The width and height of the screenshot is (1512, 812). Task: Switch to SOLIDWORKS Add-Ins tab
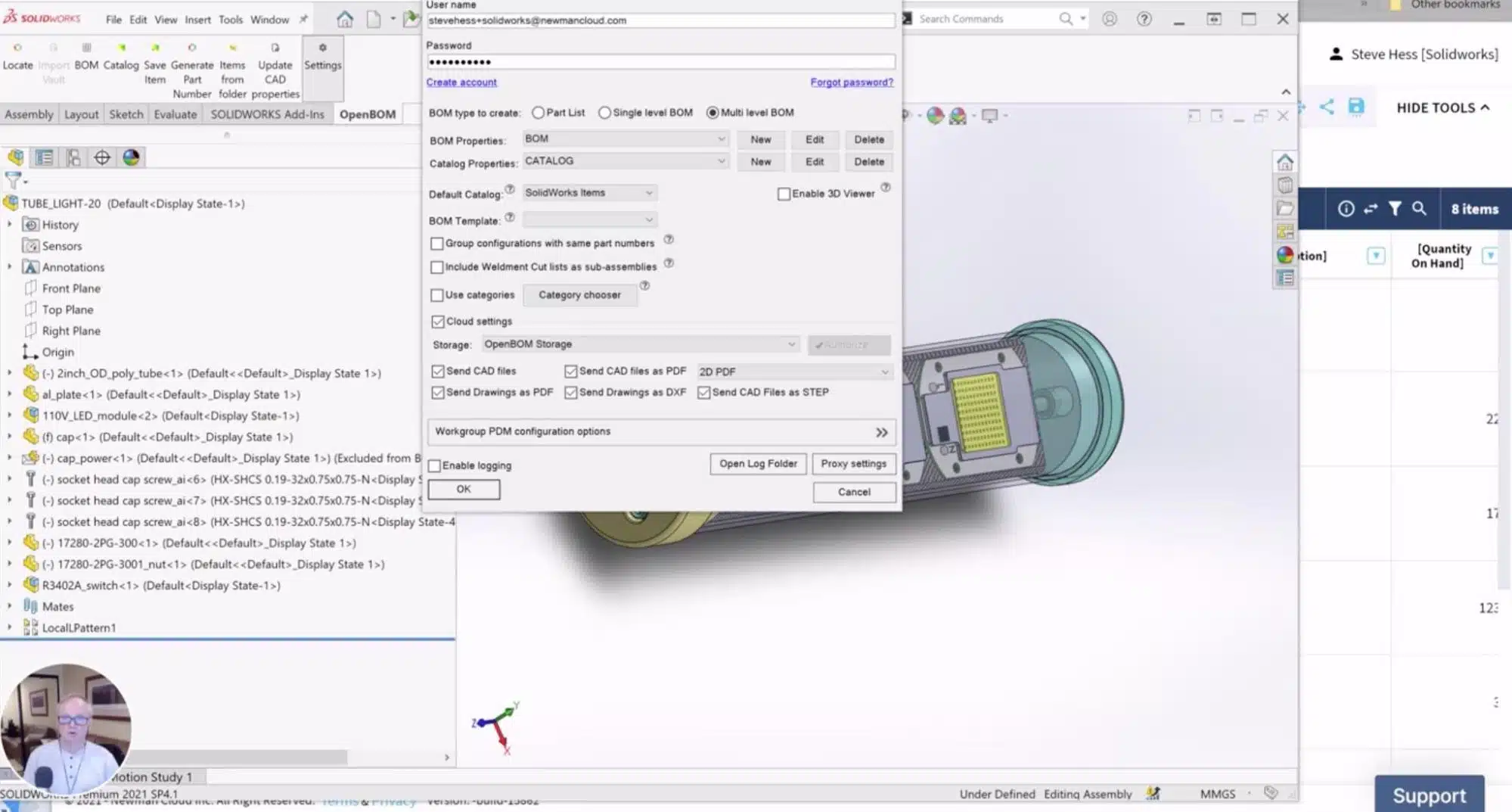coord(267,114)
